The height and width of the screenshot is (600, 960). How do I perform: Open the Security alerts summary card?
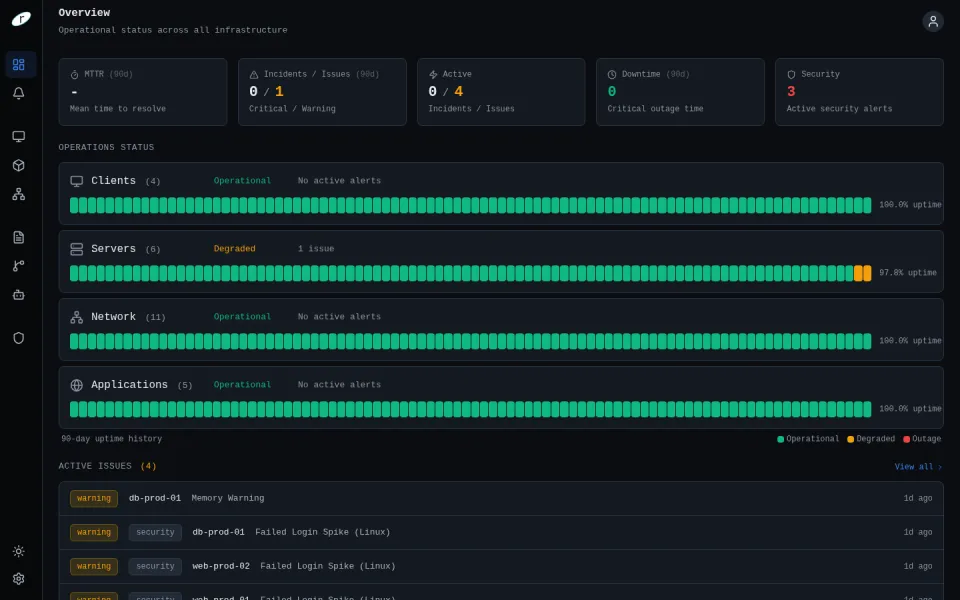(859, 92)
